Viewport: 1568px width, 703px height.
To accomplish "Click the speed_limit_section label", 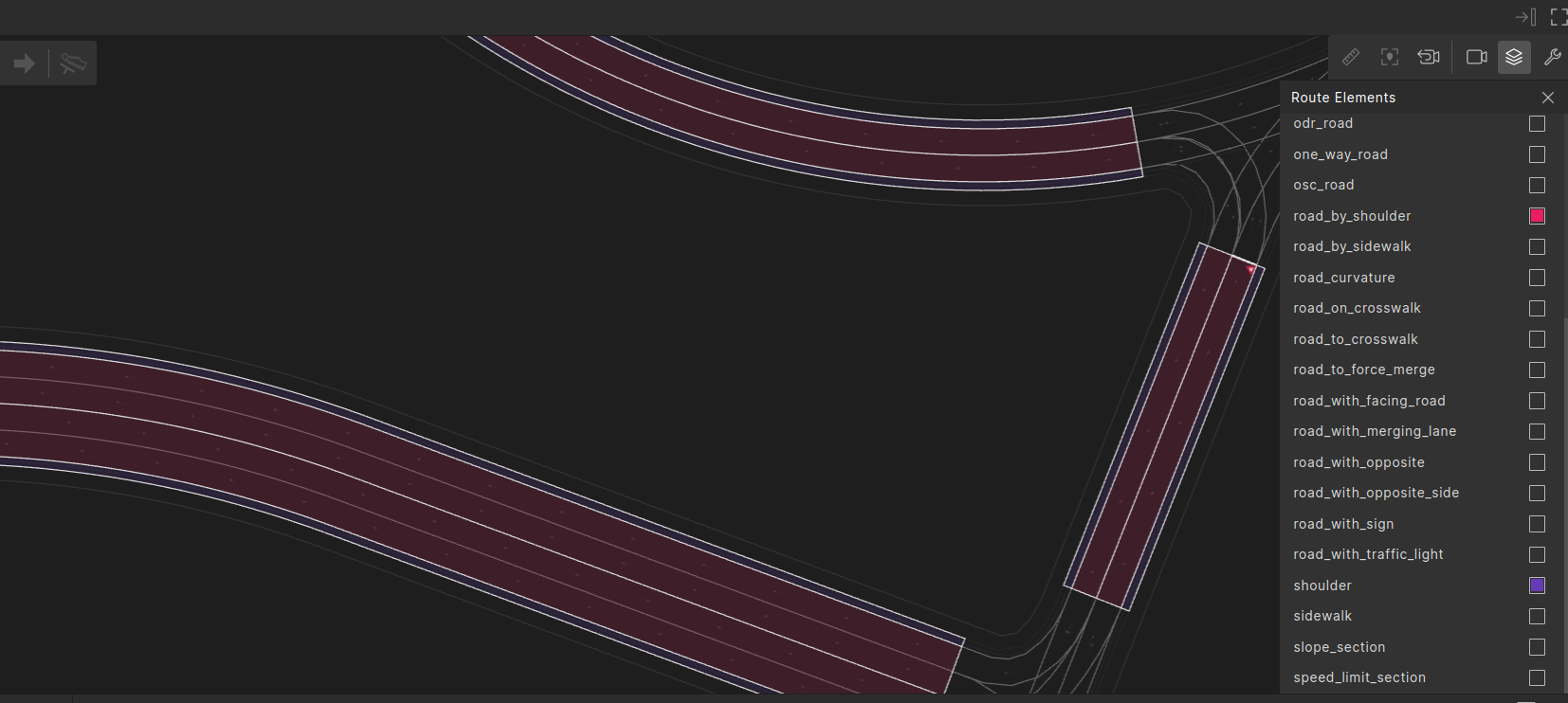I will [1358, 677].
